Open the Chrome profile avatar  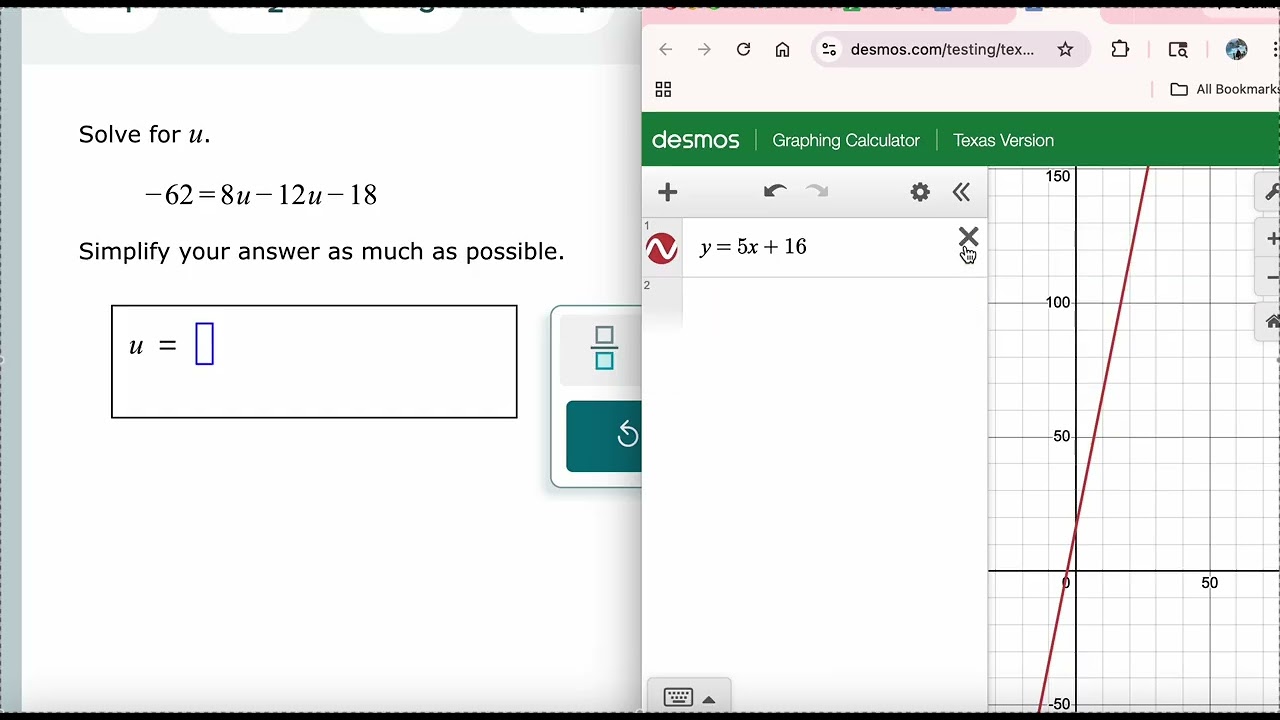[x=1236, y=49]
